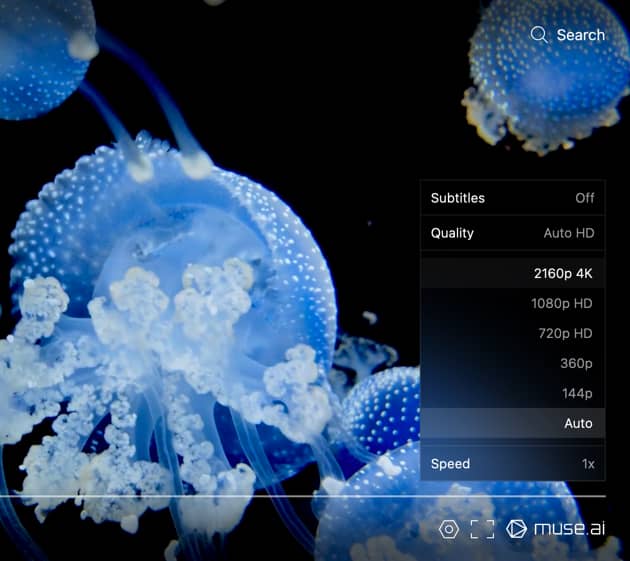Select Auto quality option
The image size is (630, 561).
513,423
